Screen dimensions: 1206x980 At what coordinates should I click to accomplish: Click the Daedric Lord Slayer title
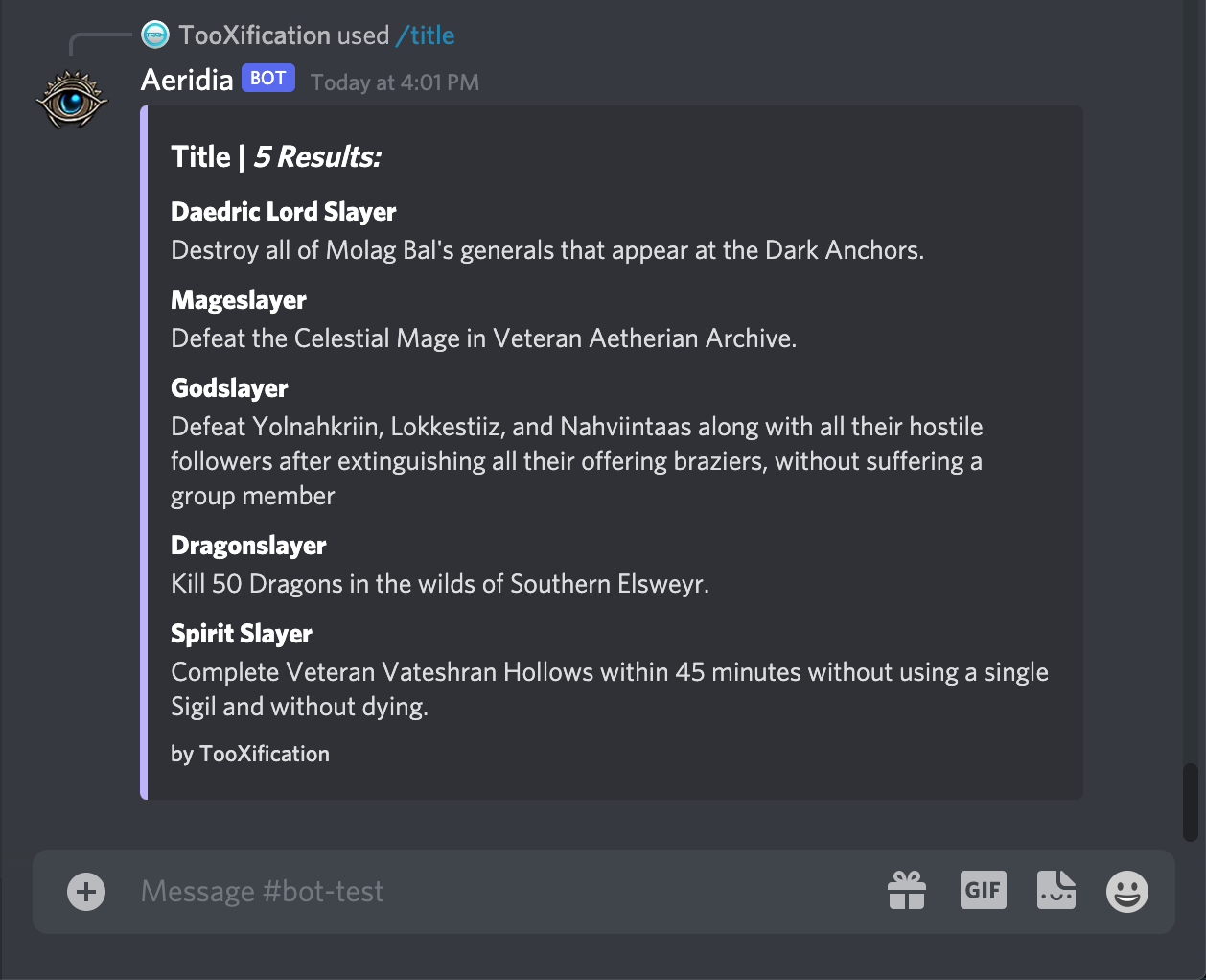(x=284, y=212)
